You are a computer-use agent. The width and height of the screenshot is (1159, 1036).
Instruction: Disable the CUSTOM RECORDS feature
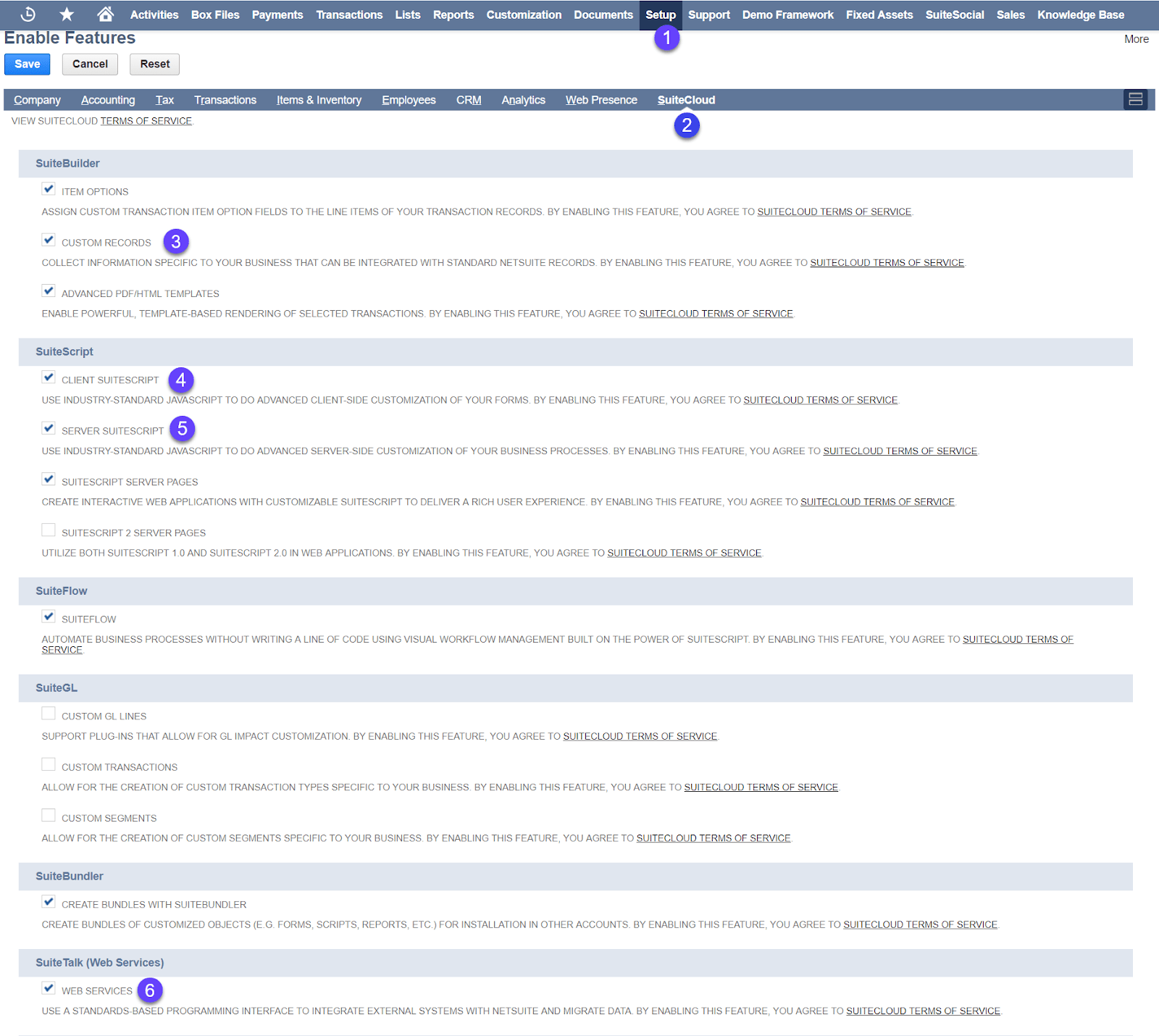point(49,240)
